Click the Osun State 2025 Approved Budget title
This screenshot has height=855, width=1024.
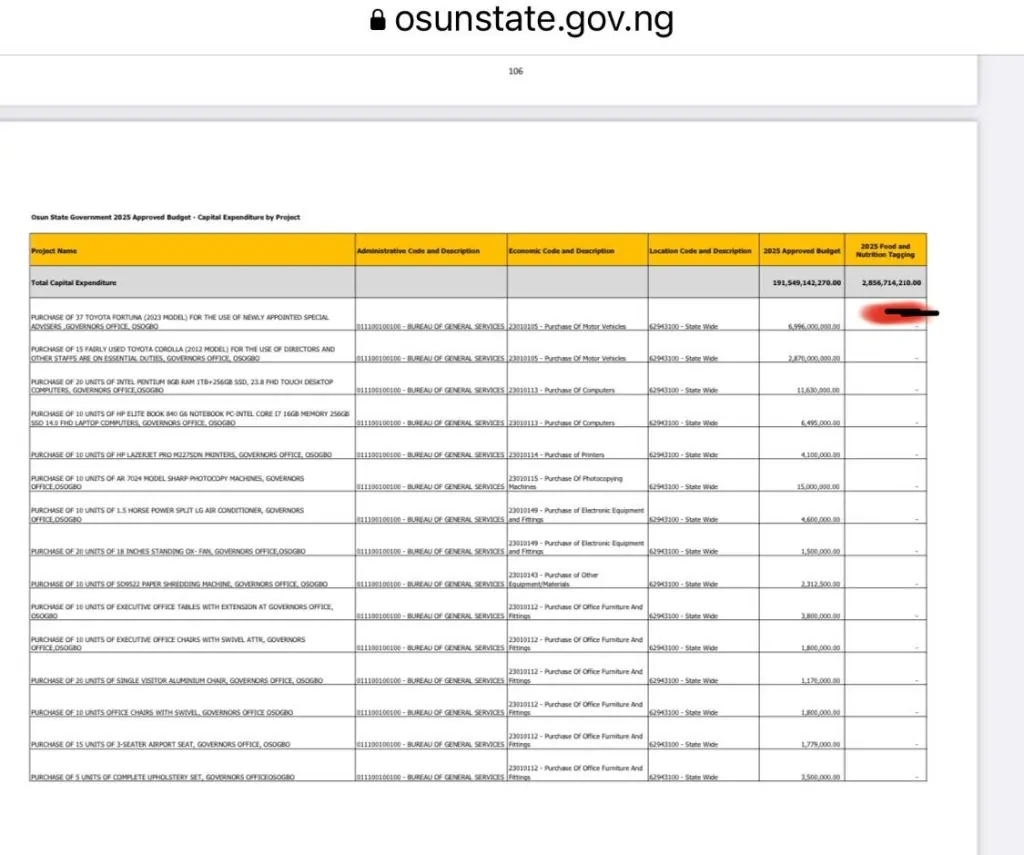165,217
